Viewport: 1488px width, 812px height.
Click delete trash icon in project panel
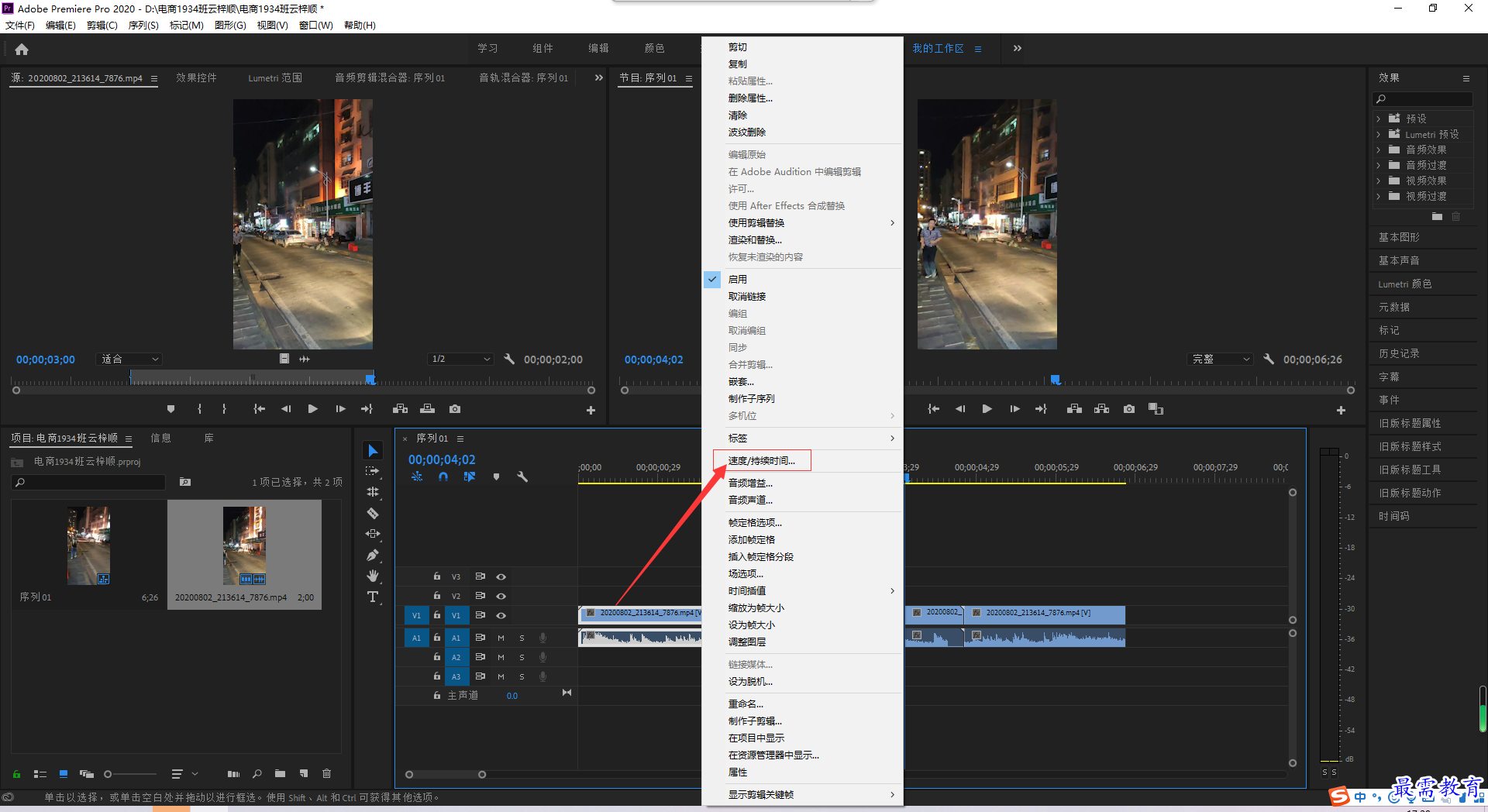[x=326, y=773]
